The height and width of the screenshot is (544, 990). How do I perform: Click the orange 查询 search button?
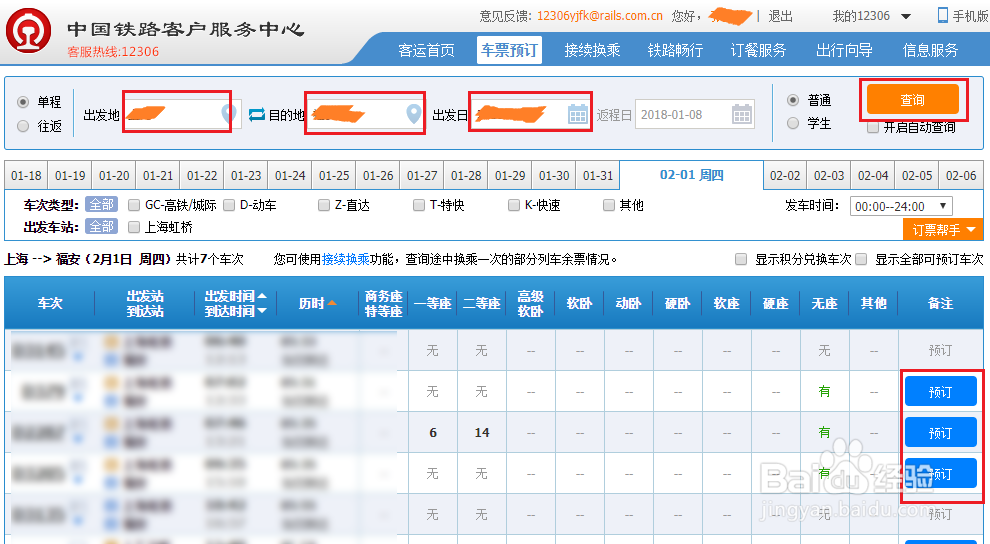[912, 99]
